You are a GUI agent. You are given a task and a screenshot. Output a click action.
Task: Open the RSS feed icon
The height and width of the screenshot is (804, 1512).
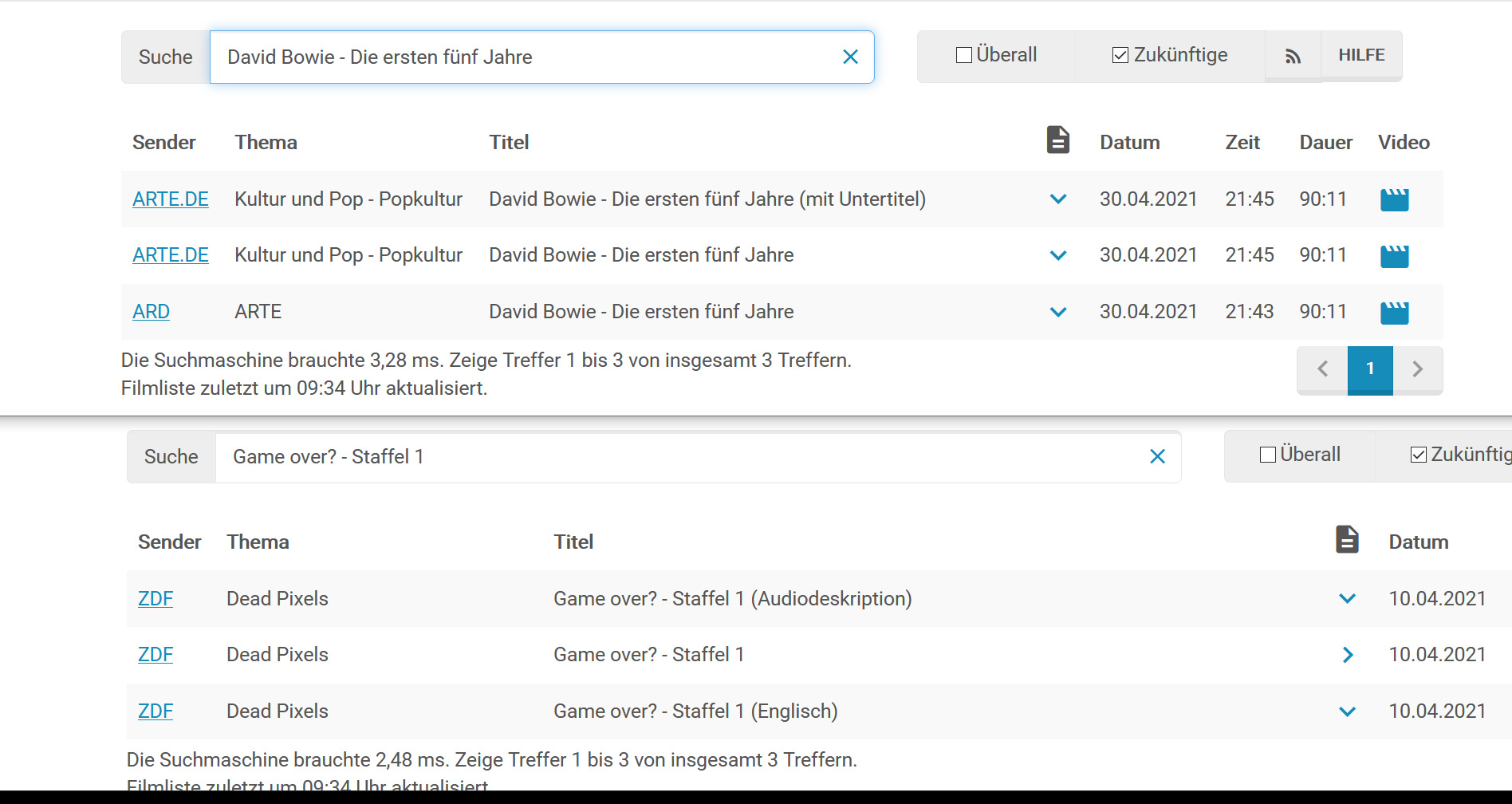tap(1293, 56)
